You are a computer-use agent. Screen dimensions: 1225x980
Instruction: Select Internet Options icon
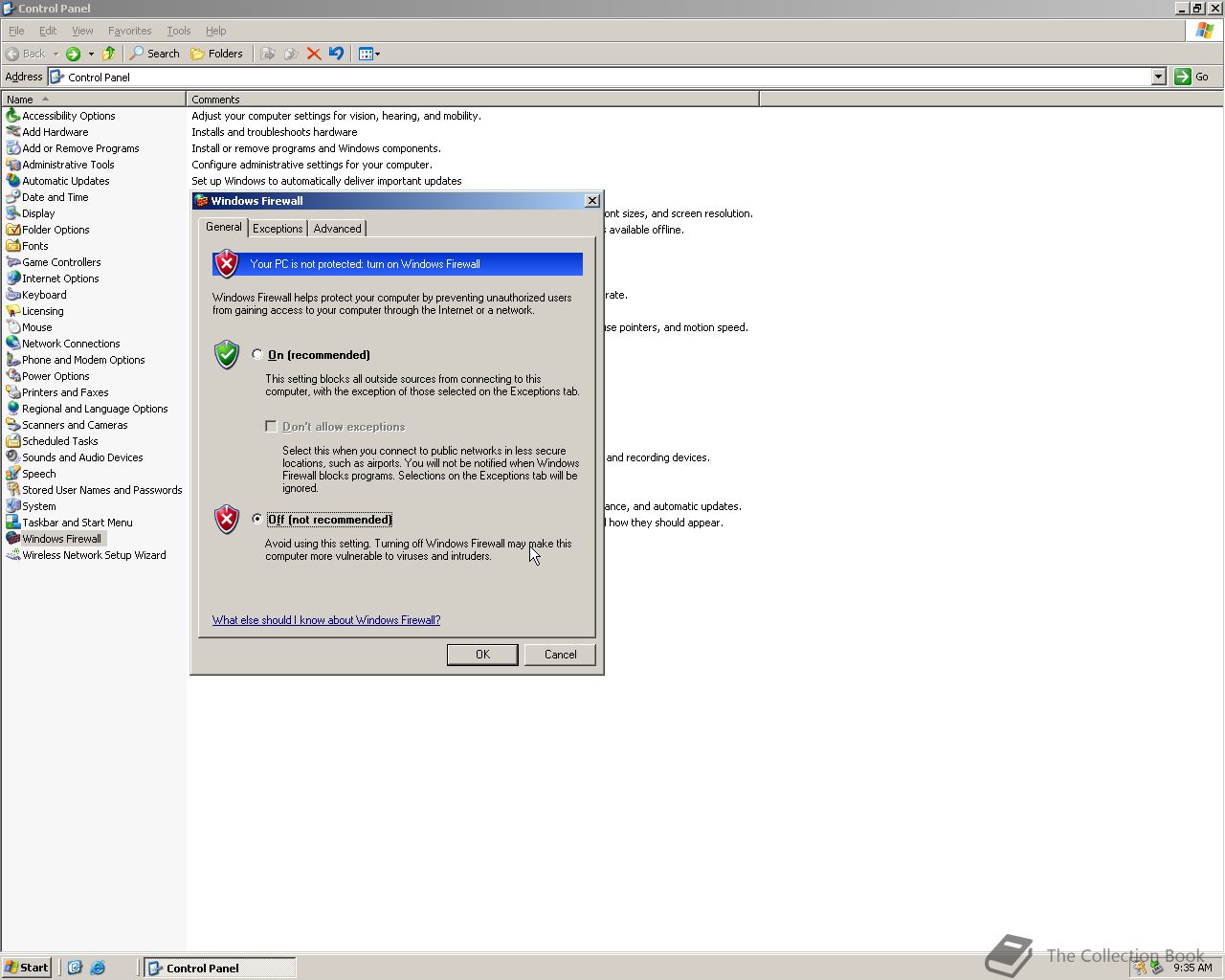click(x=13, y=278)
